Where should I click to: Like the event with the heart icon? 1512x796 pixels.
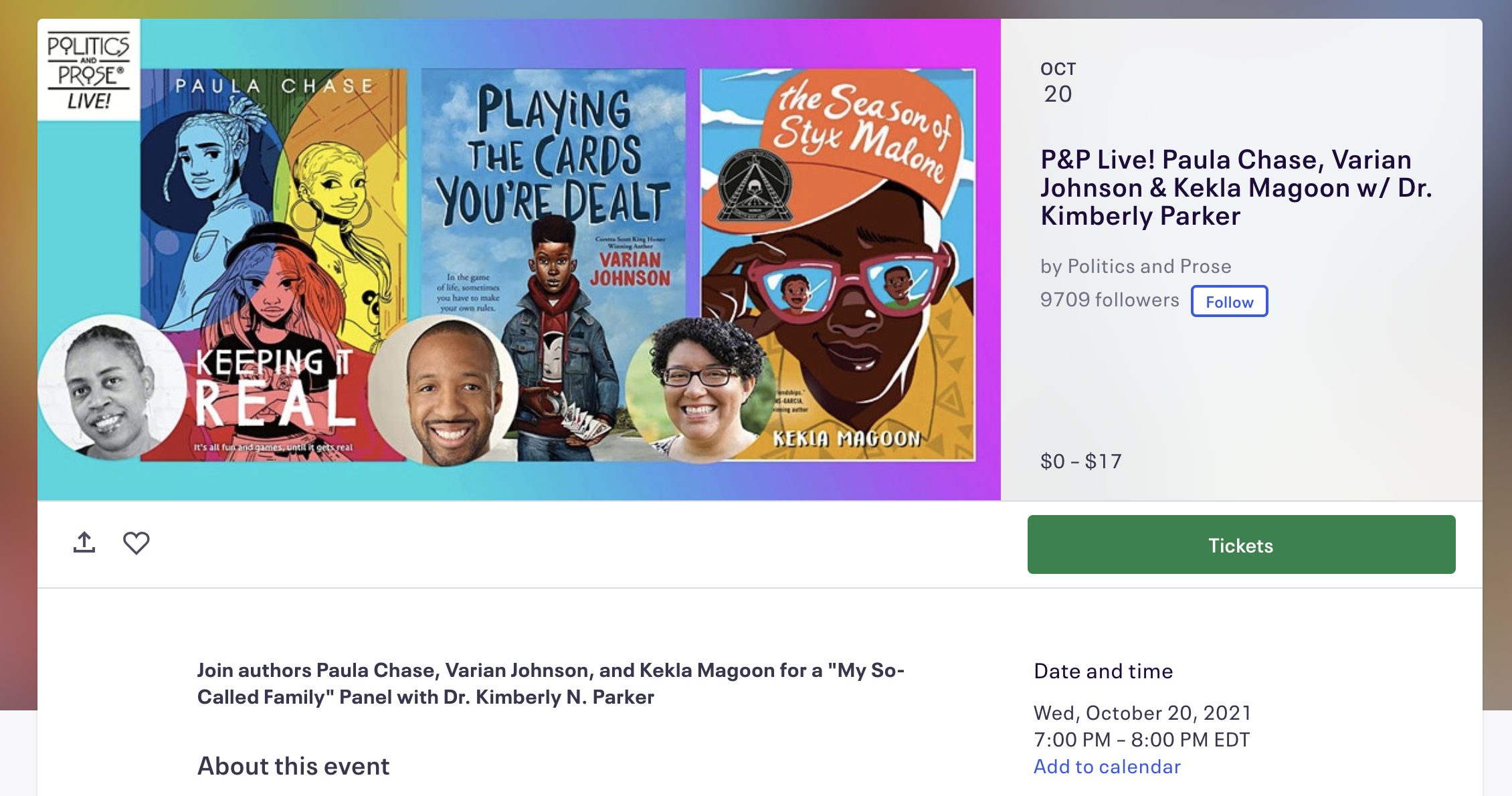click(x=136, y=542)
